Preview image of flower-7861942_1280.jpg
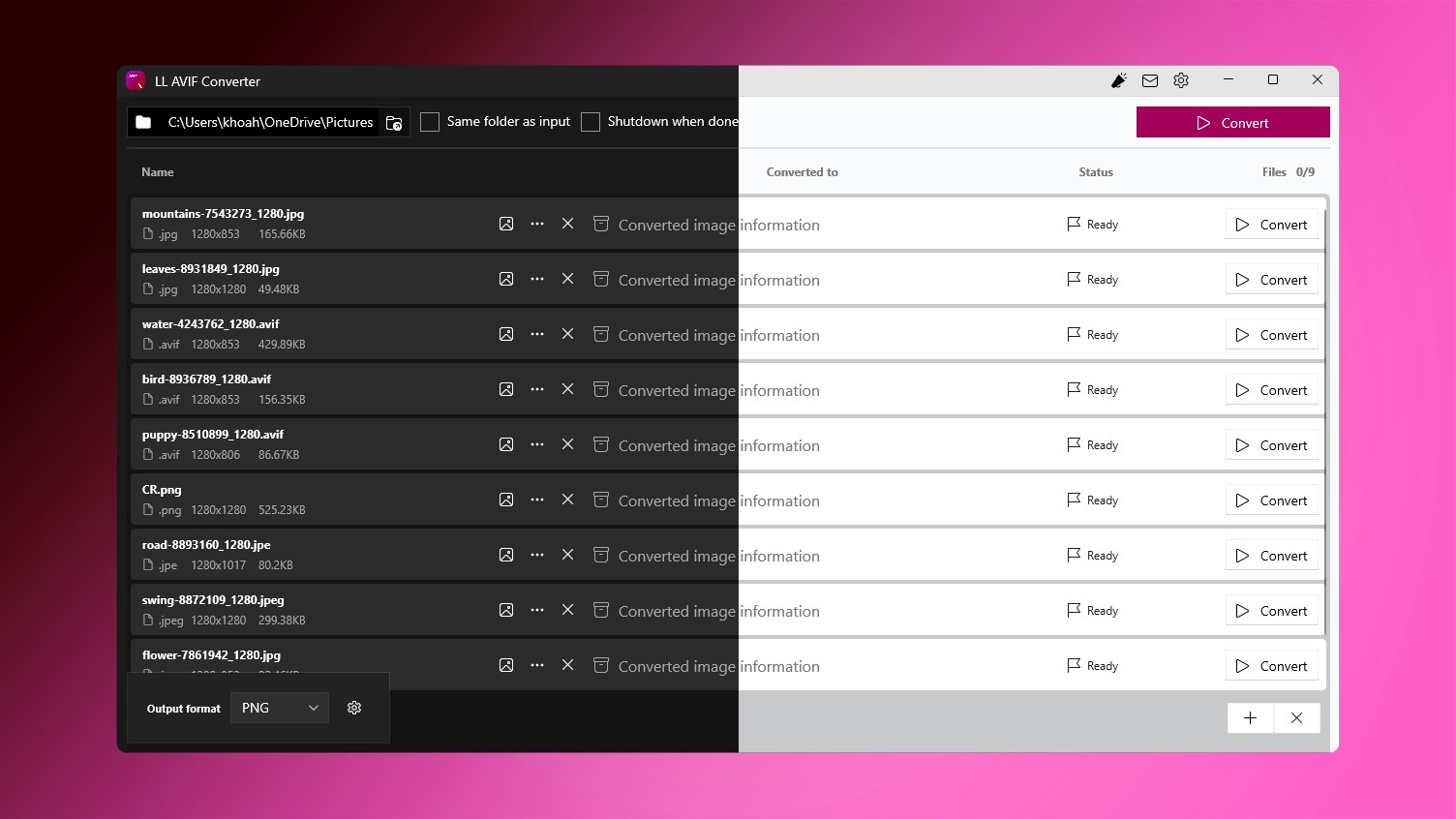The height and width of the screenshot is (819, 1456). click(506, 665)
